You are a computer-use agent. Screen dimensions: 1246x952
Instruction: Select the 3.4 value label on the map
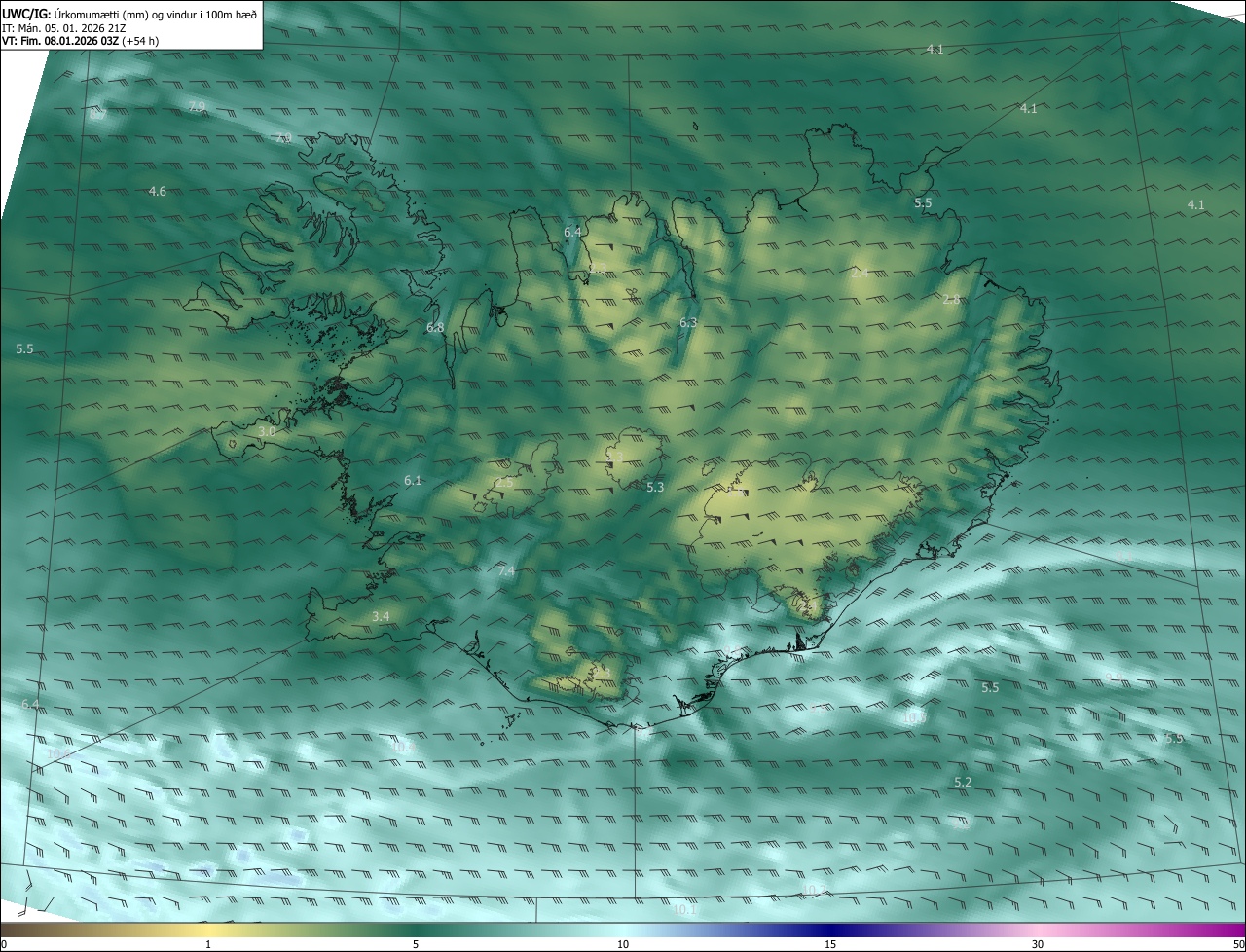381,617
